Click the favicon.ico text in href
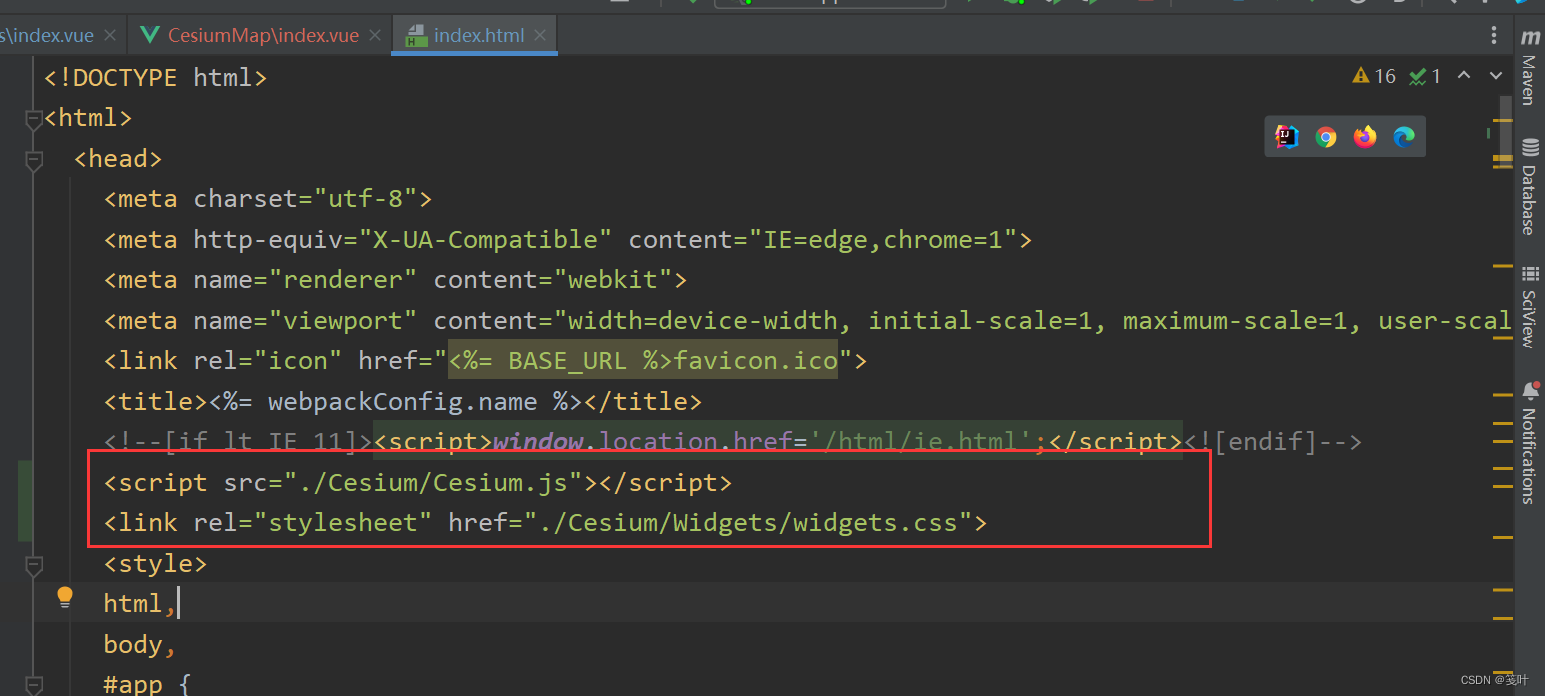The height and width of the screenshot is (696, 1545). (755, 361)
